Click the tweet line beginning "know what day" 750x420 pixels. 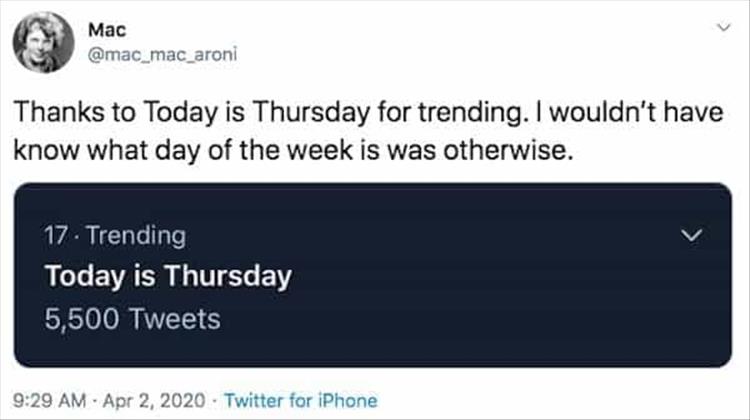pos(293,151)
